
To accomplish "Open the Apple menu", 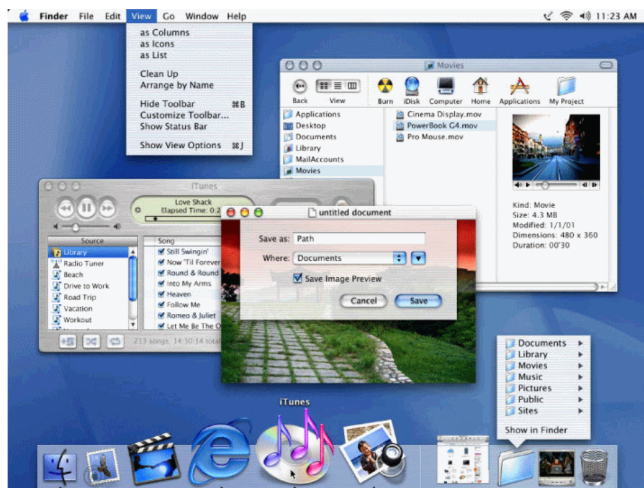I will click(24, 16).
